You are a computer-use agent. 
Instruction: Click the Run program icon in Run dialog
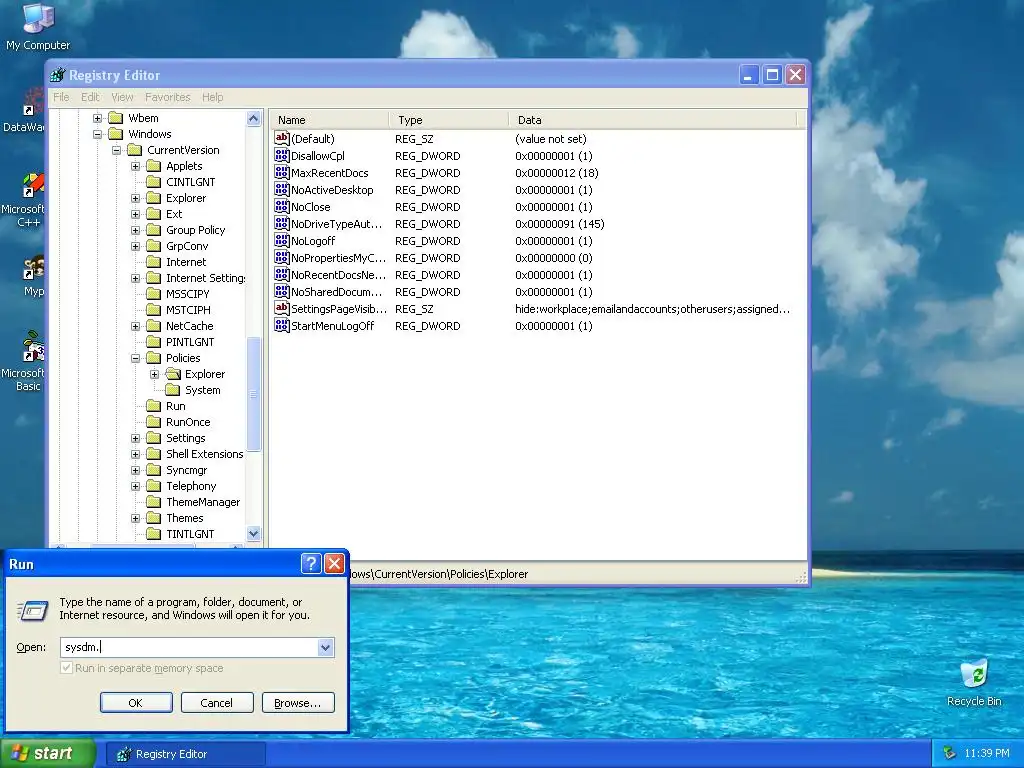click(32, 611)
